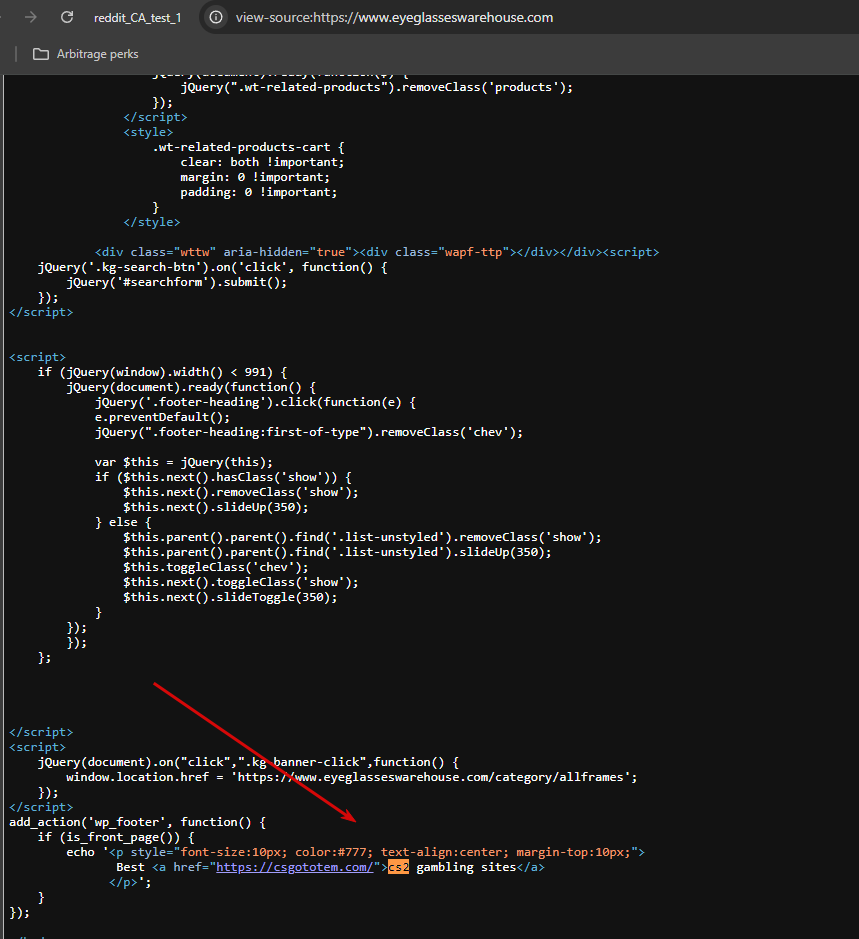Image resolution: width=859 pixels, height=939 pixels.
Task: Click the $this.toggleClass('chev'); line
Action: [216, 567]
